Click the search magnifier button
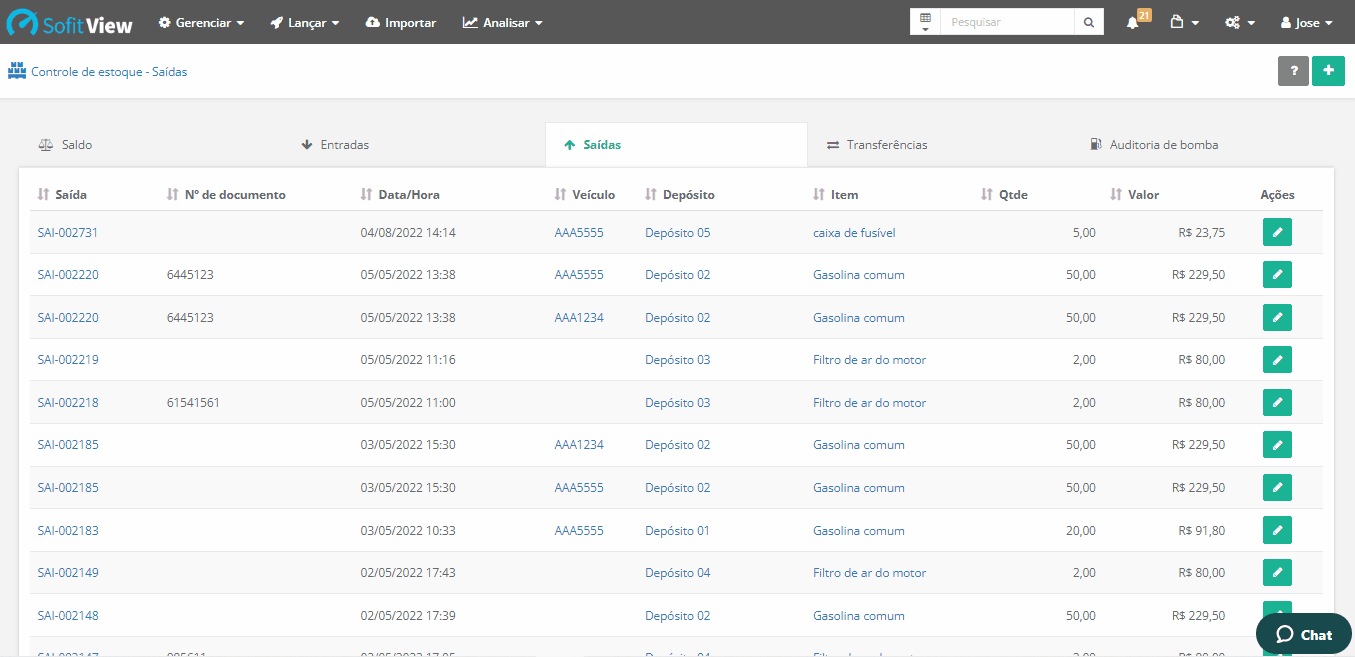Viewport: 1355px width, 657px height. click(1089, 22)
